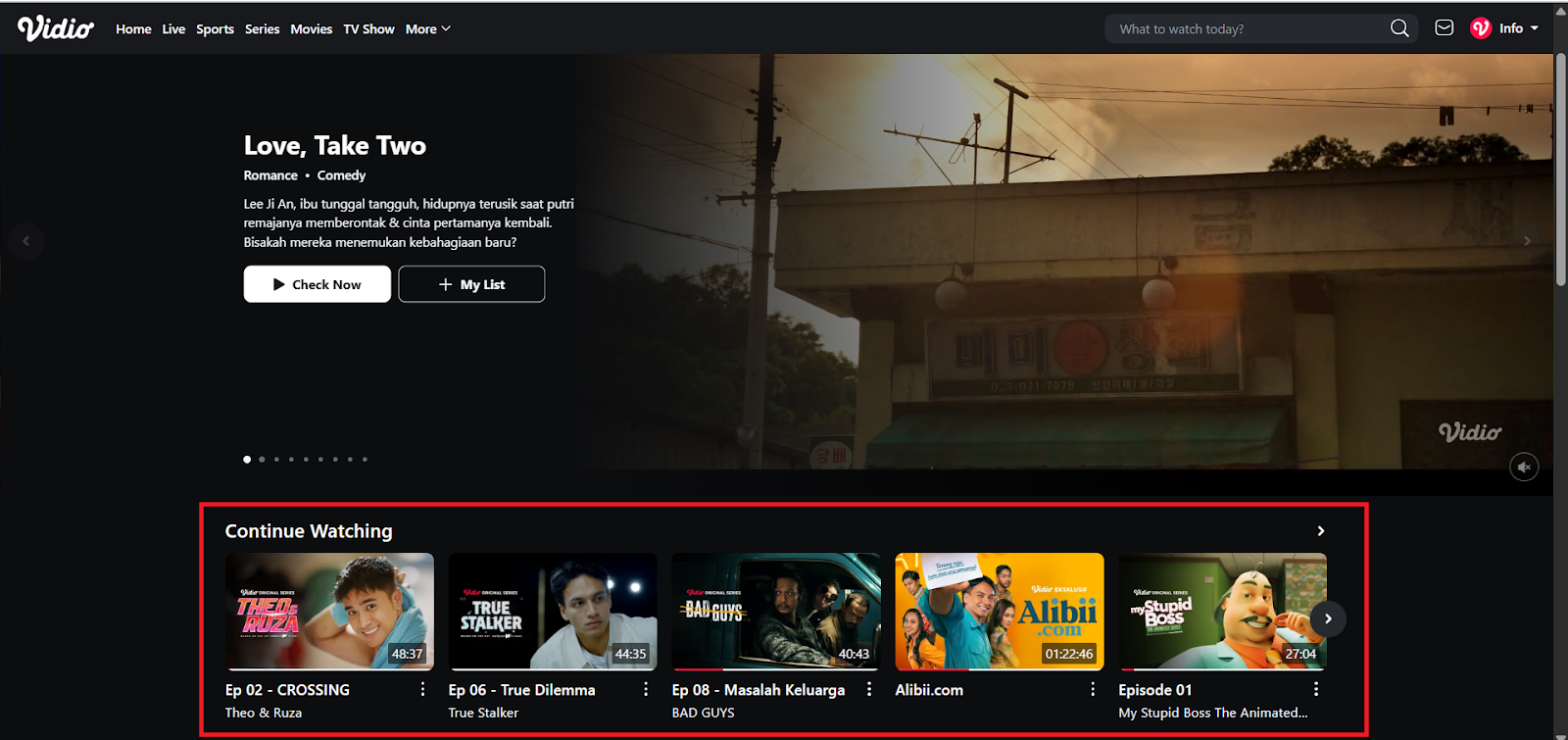The width and height of the screenshot is (1568, 740).
Task: Click the page vertical scrollbar
Action: (1560, 169)
